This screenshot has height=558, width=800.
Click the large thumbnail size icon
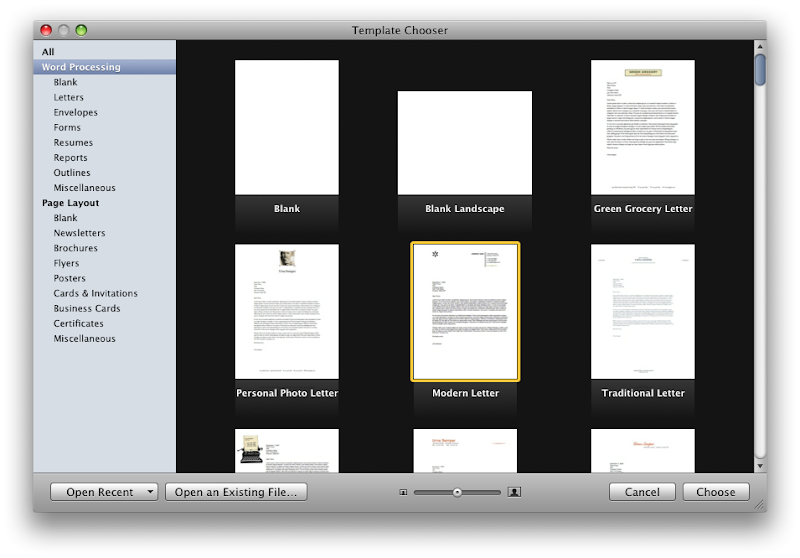515,492
